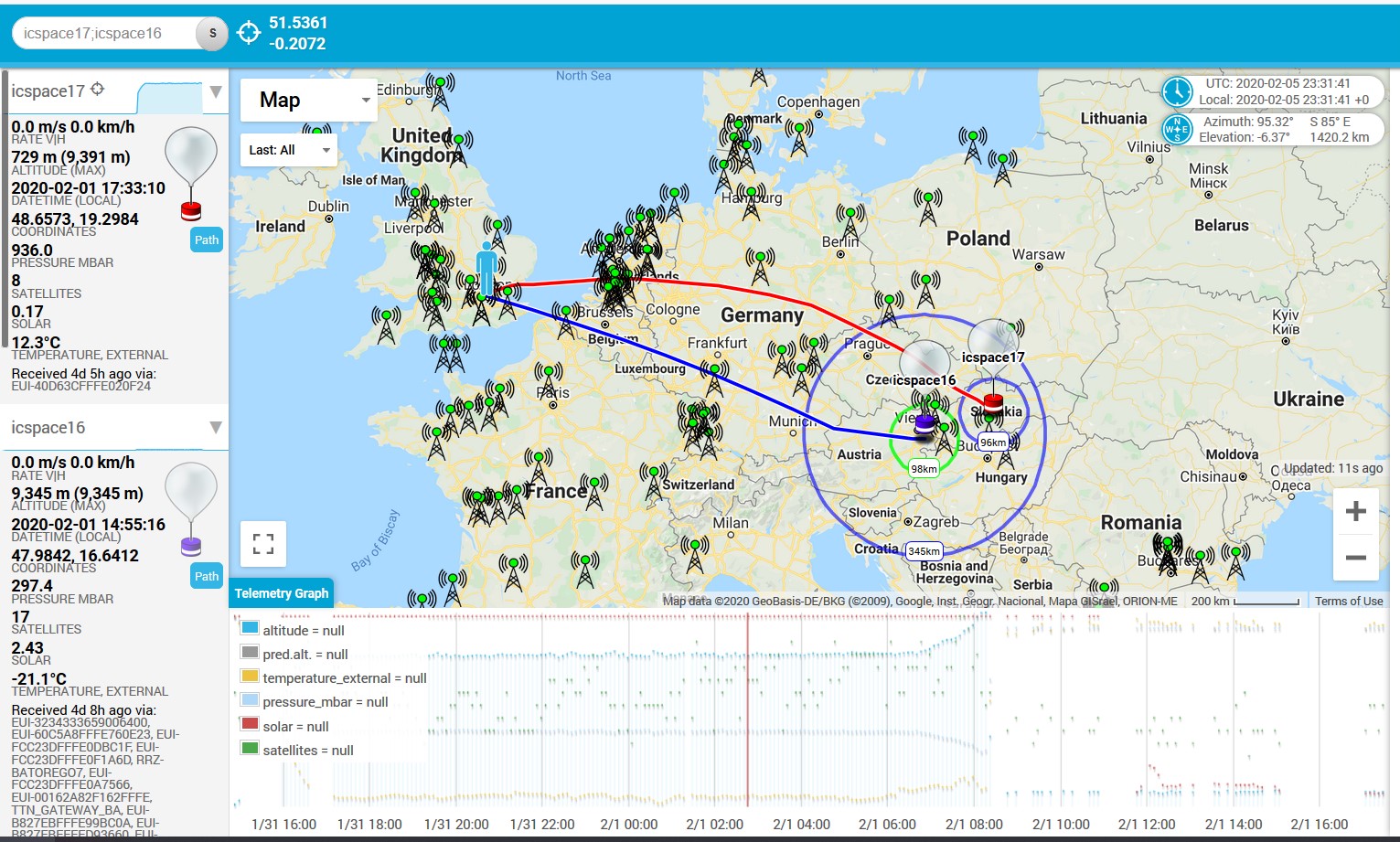Click the crosshair locate-position icon

click(249, 33)
